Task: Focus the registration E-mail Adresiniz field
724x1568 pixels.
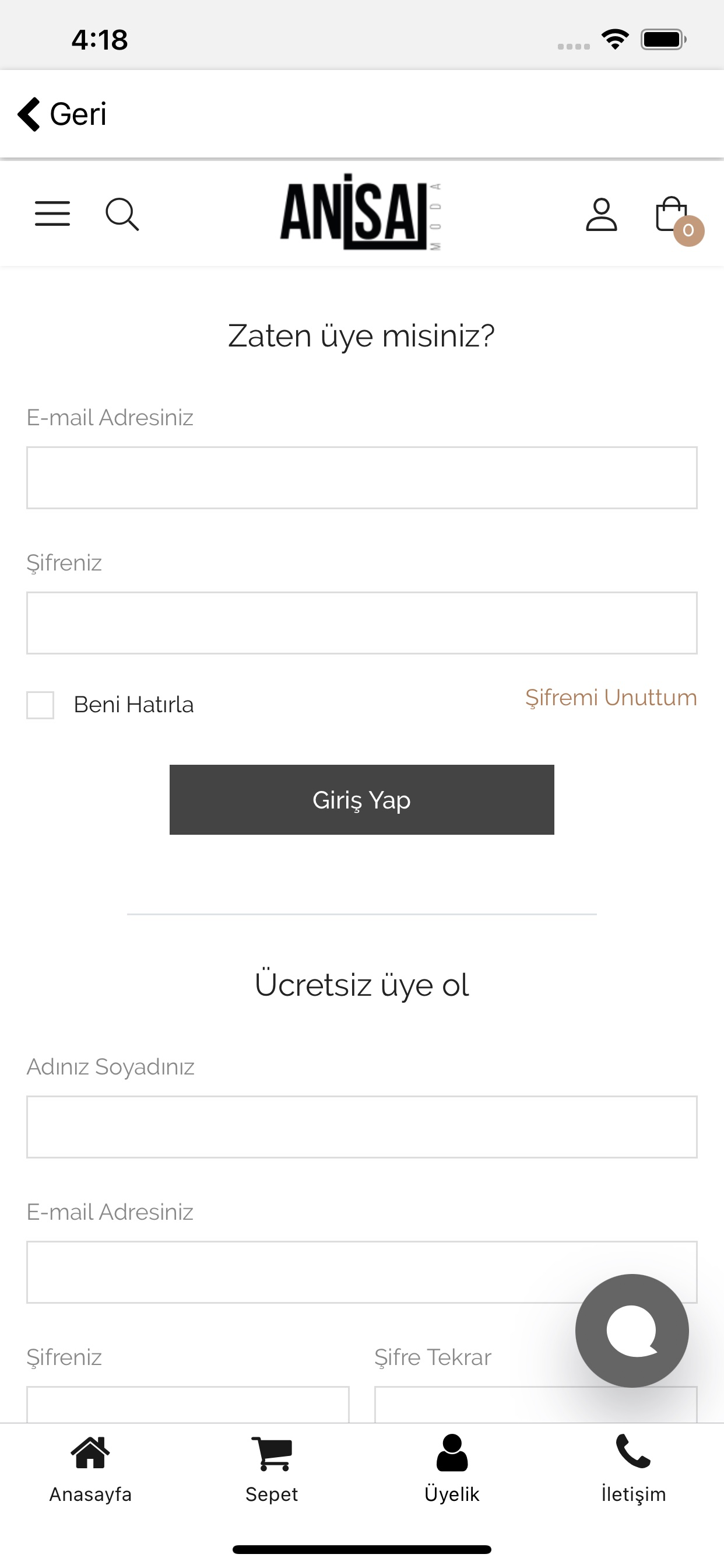Action: 362,1272
